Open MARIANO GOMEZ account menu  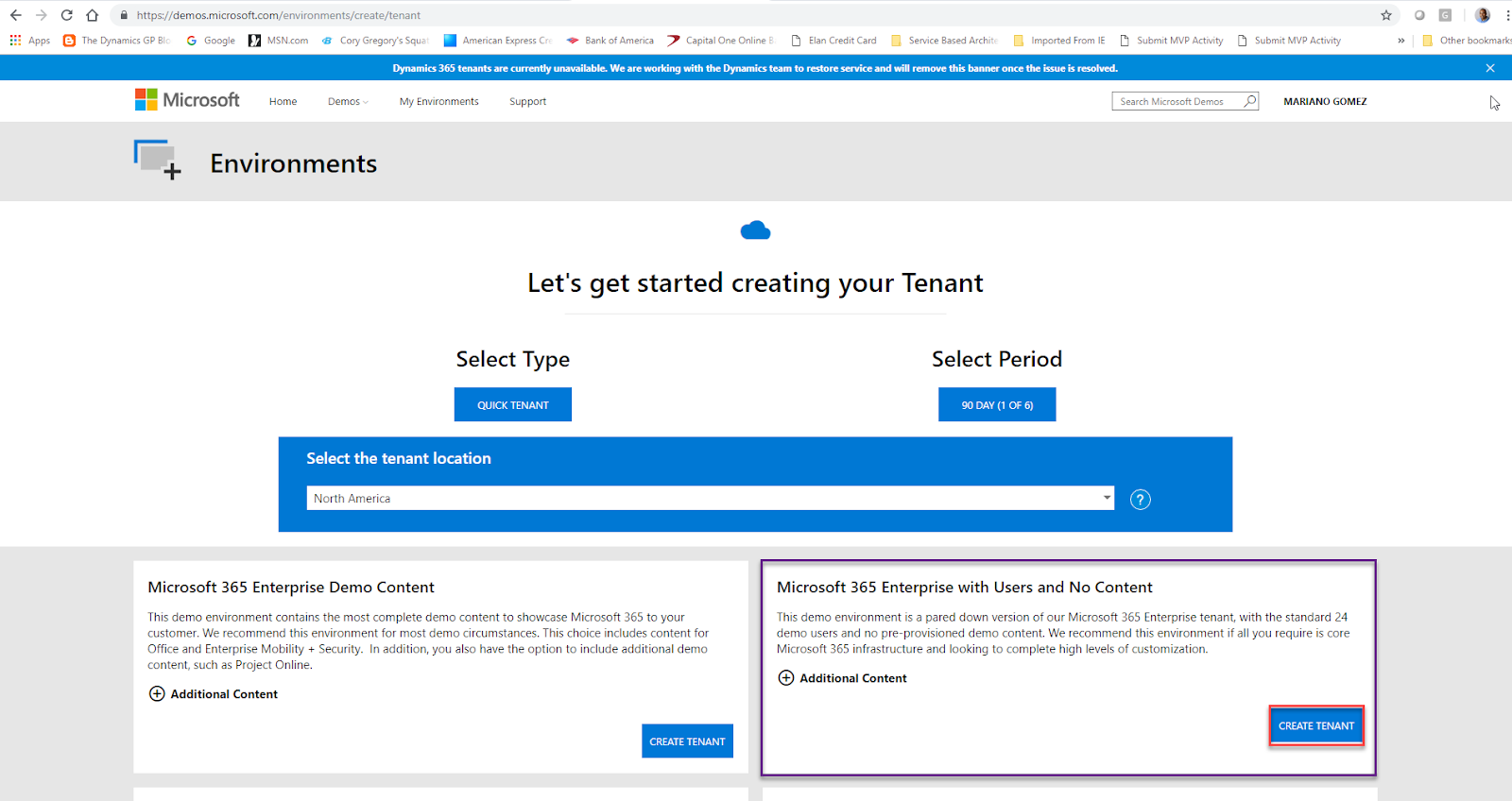[x=1325, y=101]
